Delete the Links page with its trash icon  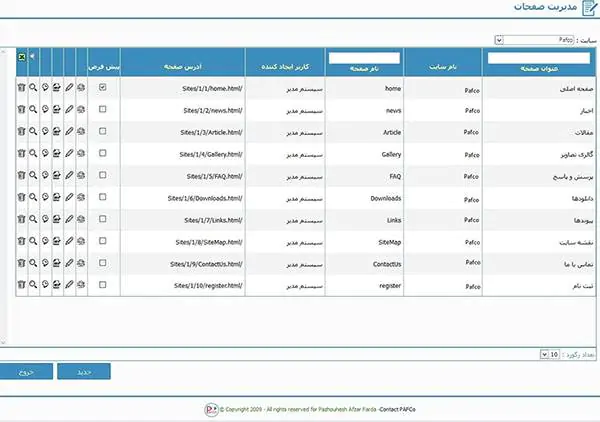(21, 219)
